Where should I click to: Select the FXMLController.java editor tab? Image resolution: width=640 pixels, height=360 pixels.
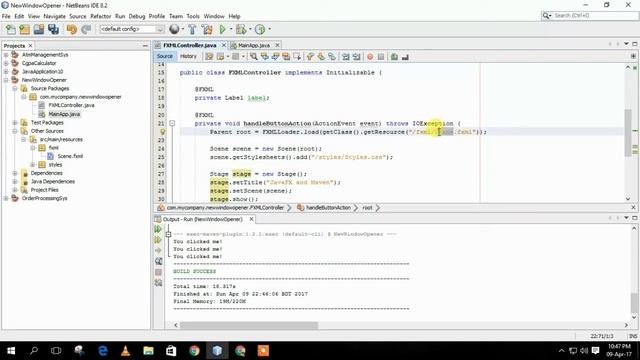[x=189, y=45]
